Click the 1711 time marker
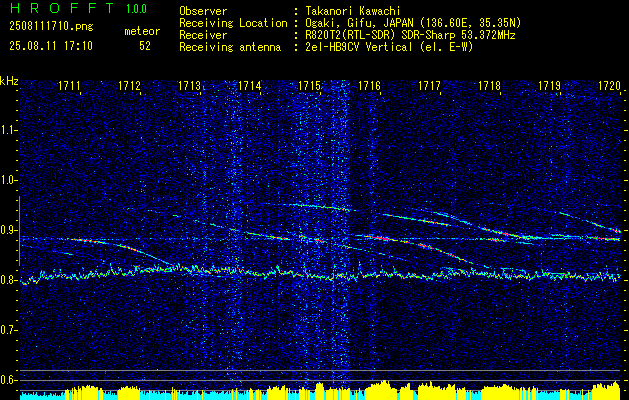629x400 pixels. (70, 86)
